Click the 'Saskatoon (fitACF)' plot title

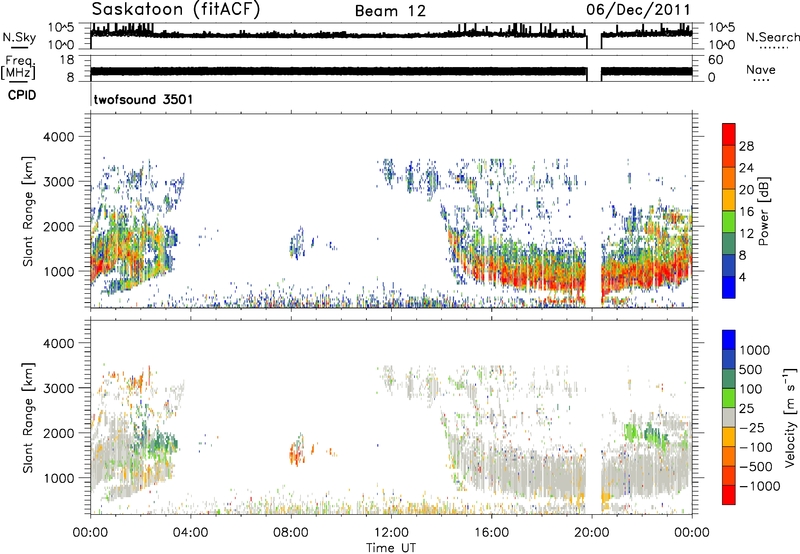(x=176, y=10)
